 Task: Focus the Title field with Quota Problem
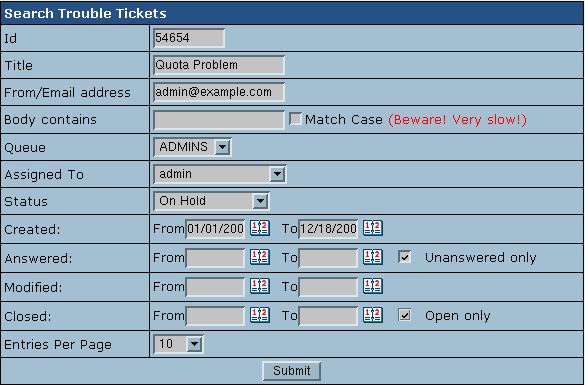pyautogui.click(x=219, y=65)
